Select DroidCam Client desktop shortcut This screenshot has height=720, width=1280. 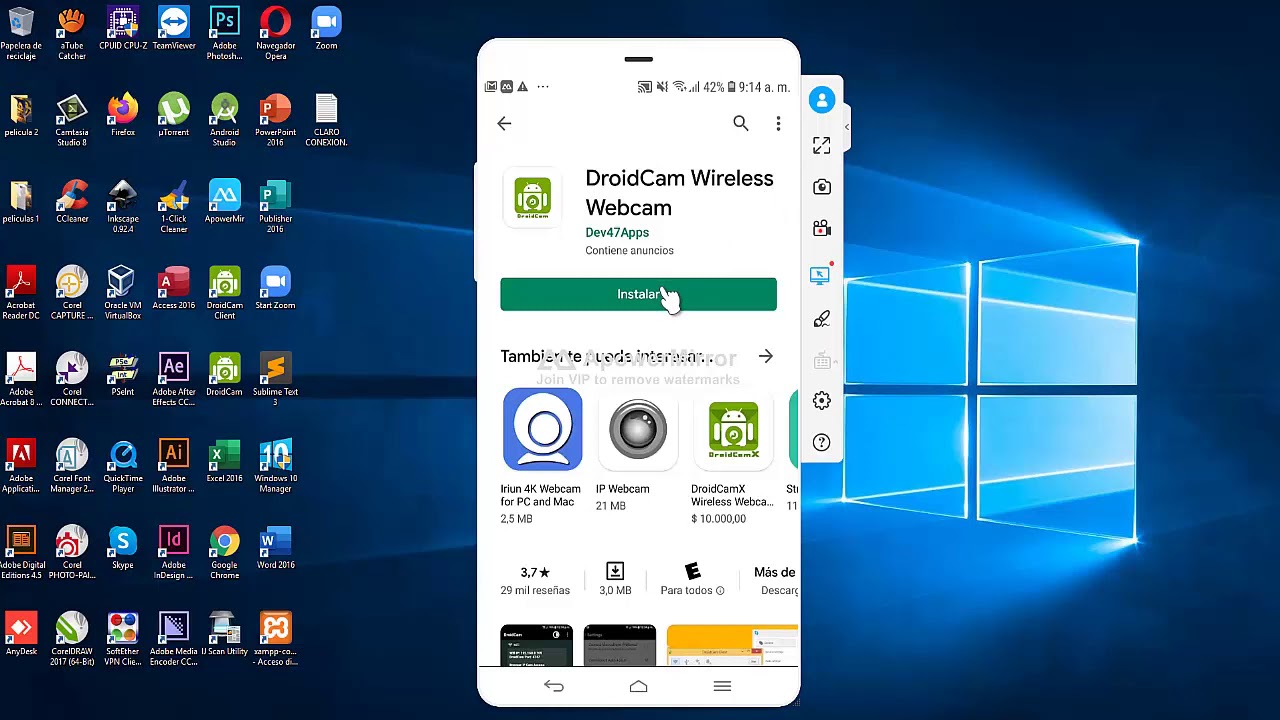click(225, 293)
